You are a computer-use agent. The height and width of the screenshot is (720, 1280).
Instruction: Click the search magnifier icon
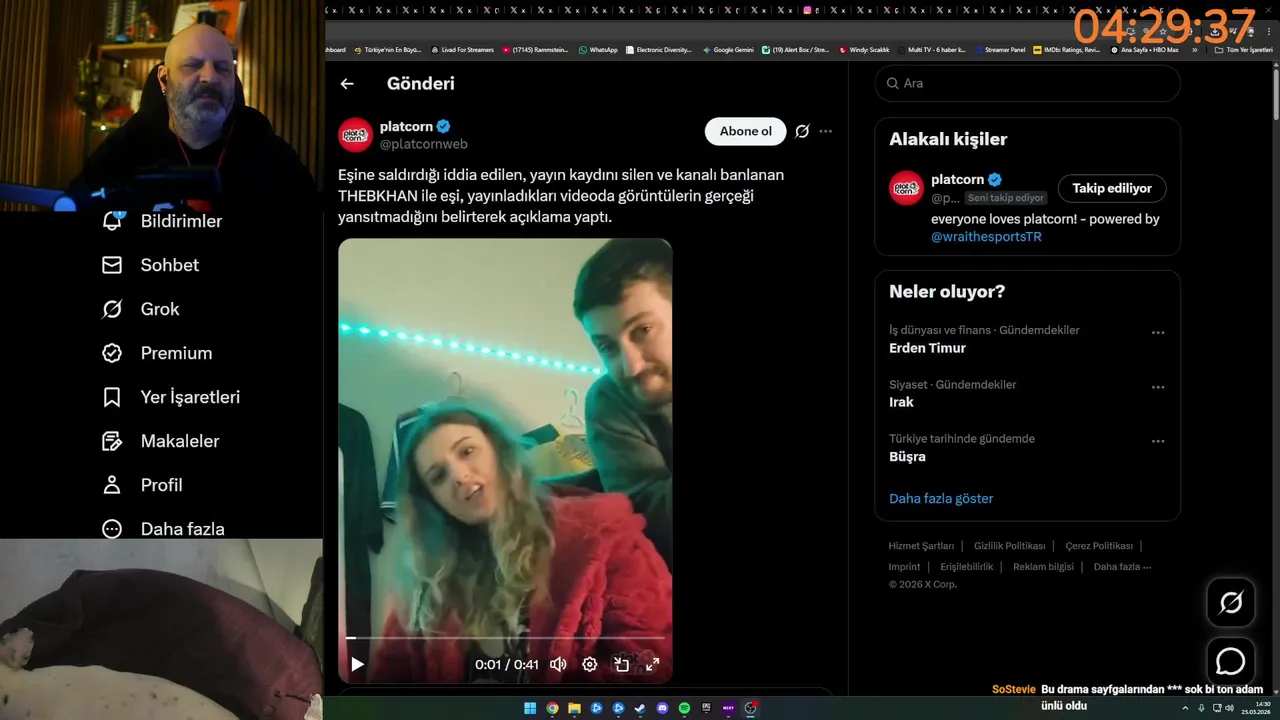(x=890, y=84)
